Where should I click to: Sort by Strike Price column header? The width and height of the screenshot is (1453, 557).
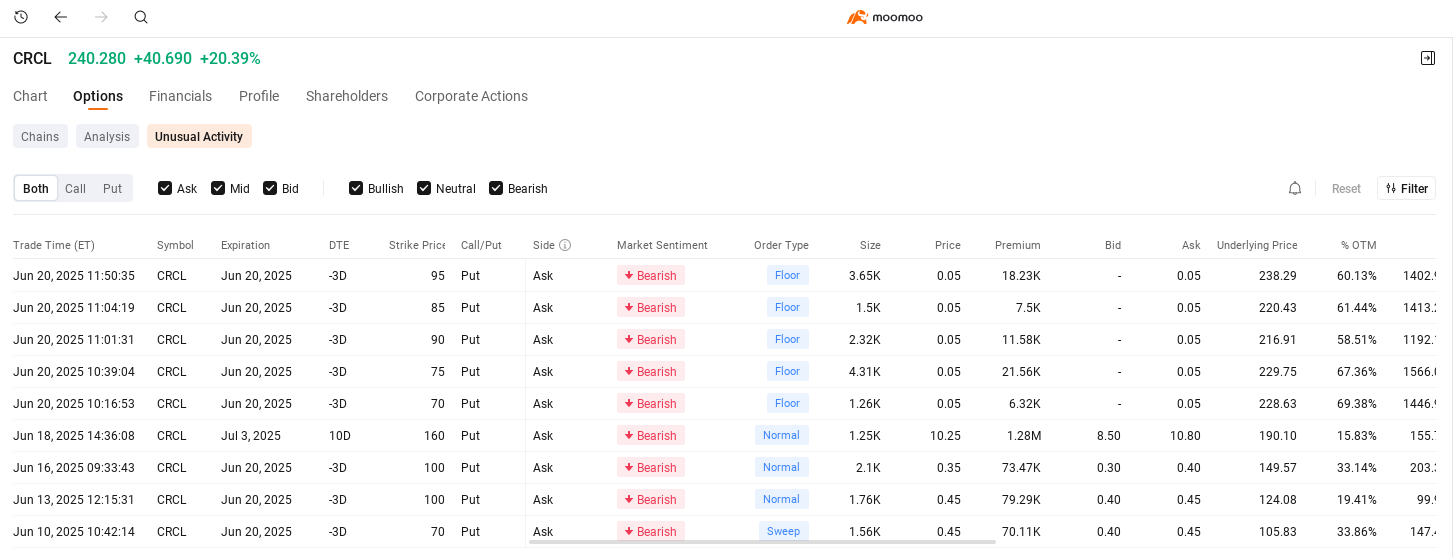click(x=417, y=245)
